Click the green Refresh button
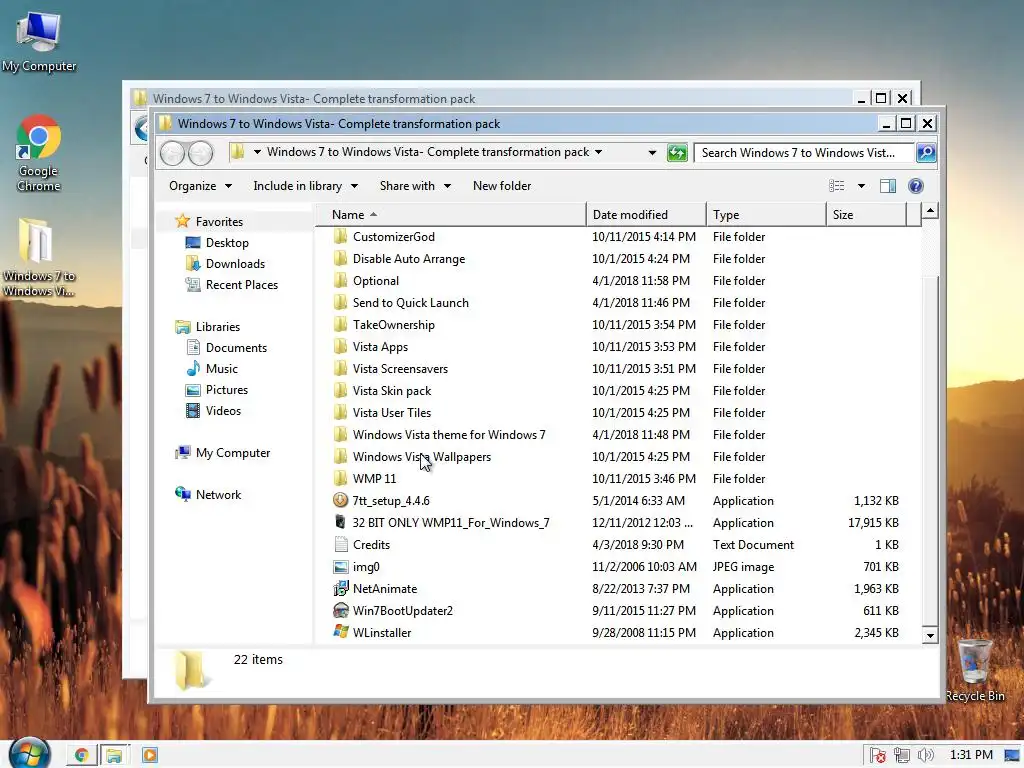The height and width of the screenshot is (768, 1024). point(677,153)
